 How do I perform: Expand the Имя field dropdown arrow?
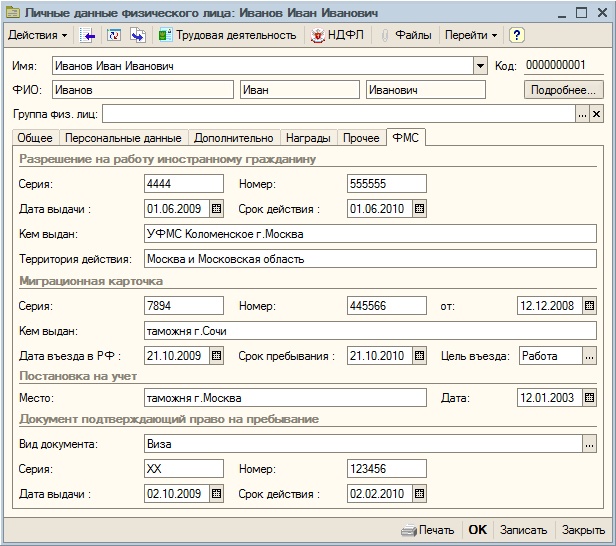480,66
